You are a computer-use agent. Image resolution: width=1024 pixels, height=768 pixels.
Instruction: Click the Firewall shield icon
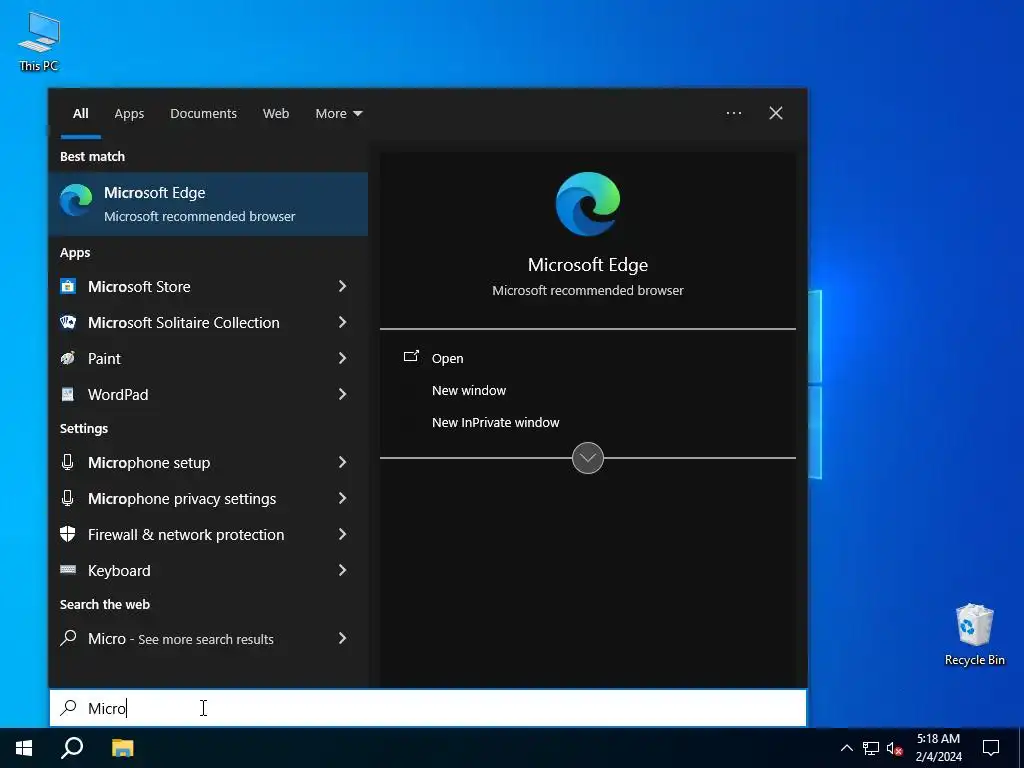point(68,534)
